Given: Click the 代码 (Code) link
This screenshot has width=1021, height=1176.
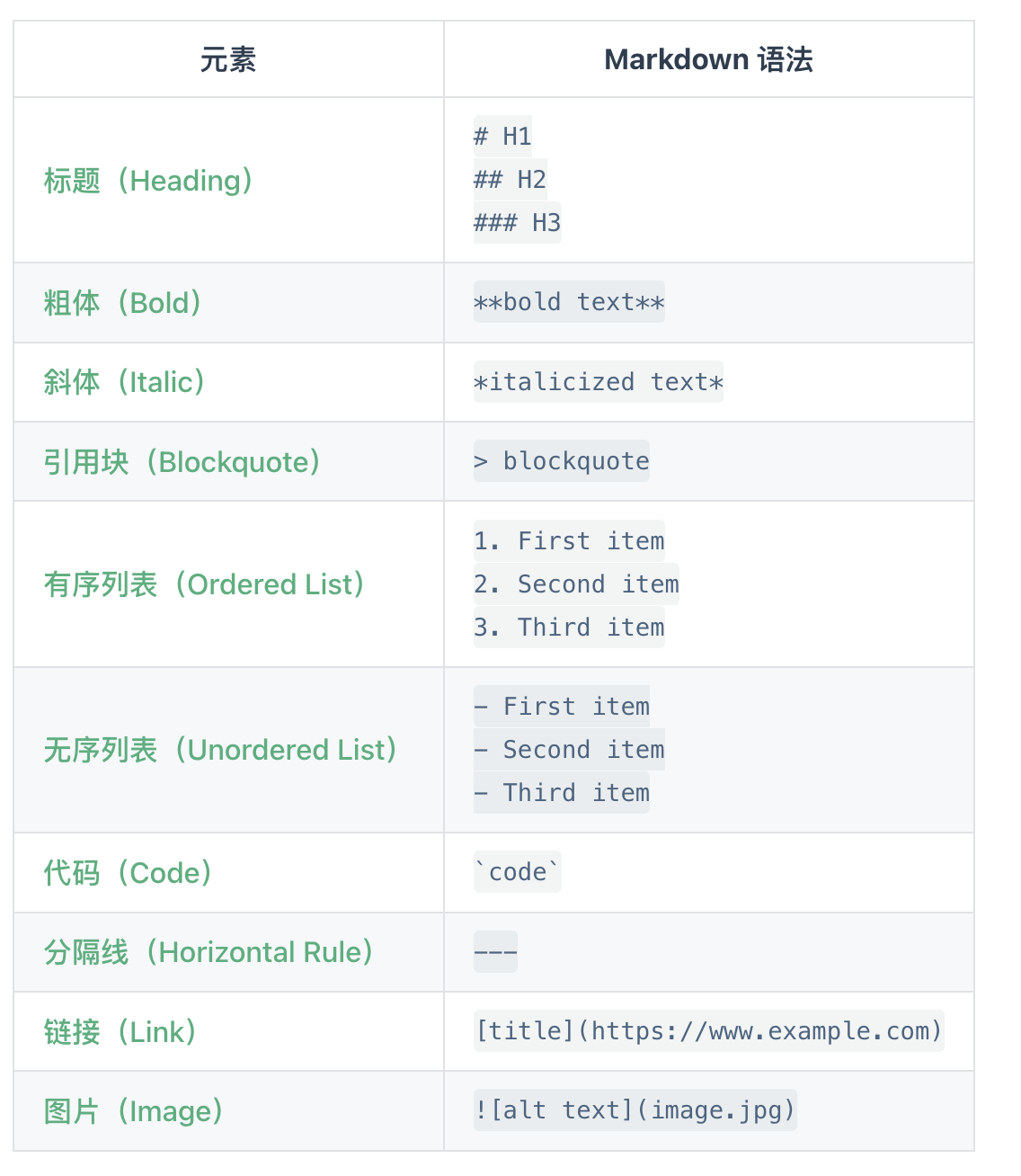Looking at the screenshot, I should pyautogui.click(x=129, y=873).
